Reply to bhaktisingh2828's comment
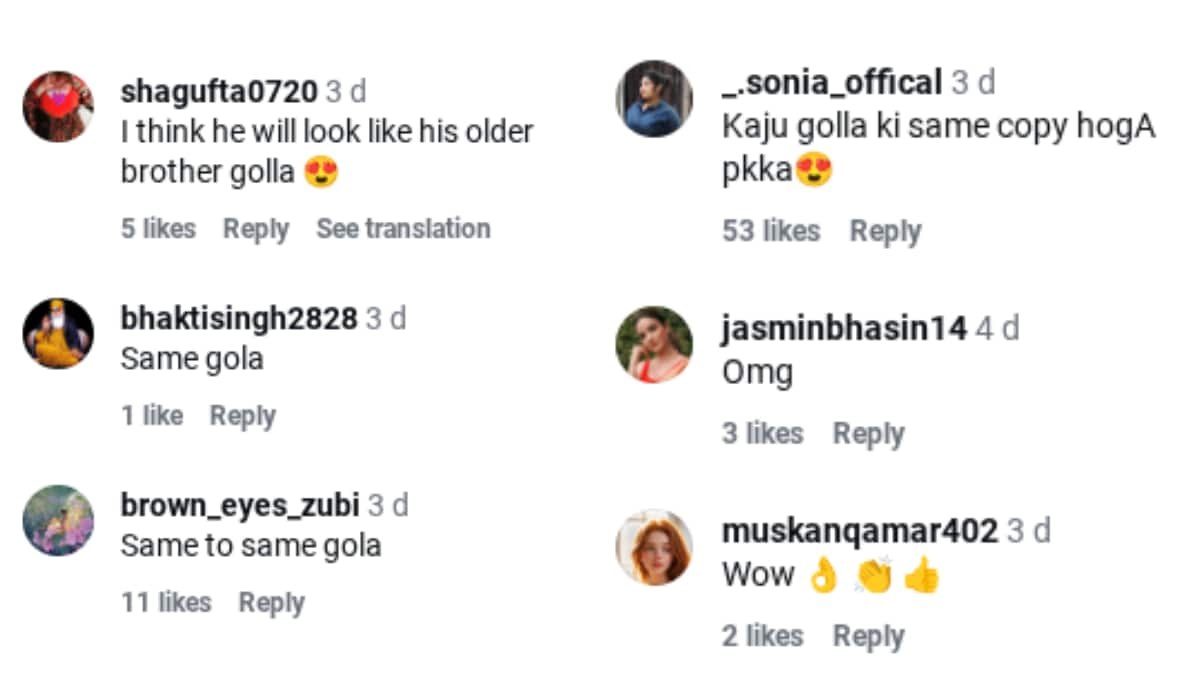 242,415
